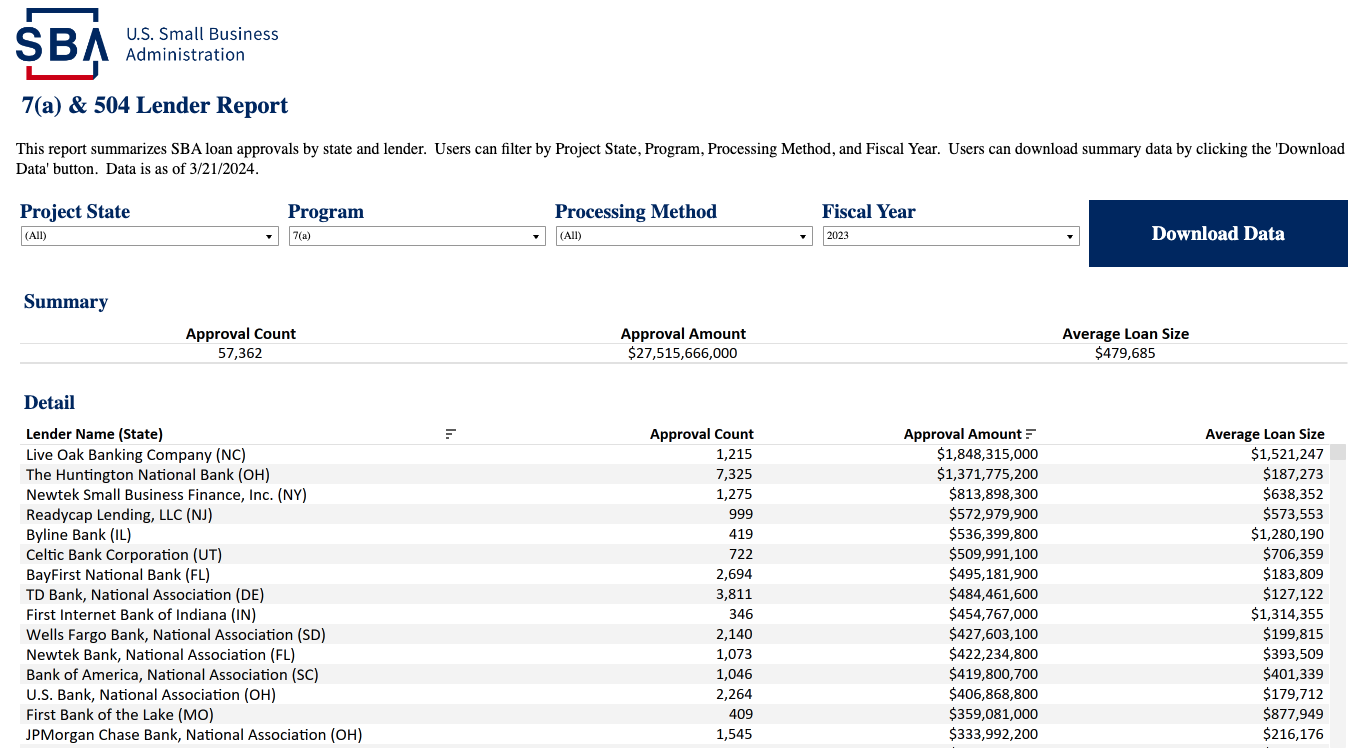
Task: Click the sort icon beside Lender Name (State)
Action: 450,434
